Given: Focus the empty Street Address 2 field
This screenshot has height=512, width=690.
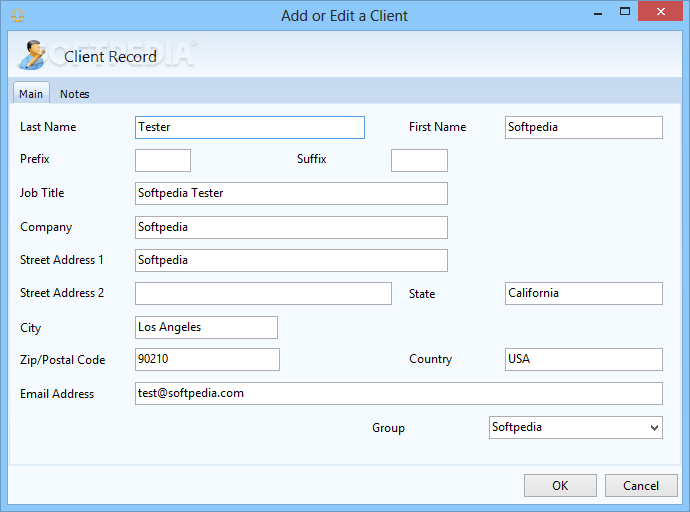Looking at the screenshot, I should (263, 293).
